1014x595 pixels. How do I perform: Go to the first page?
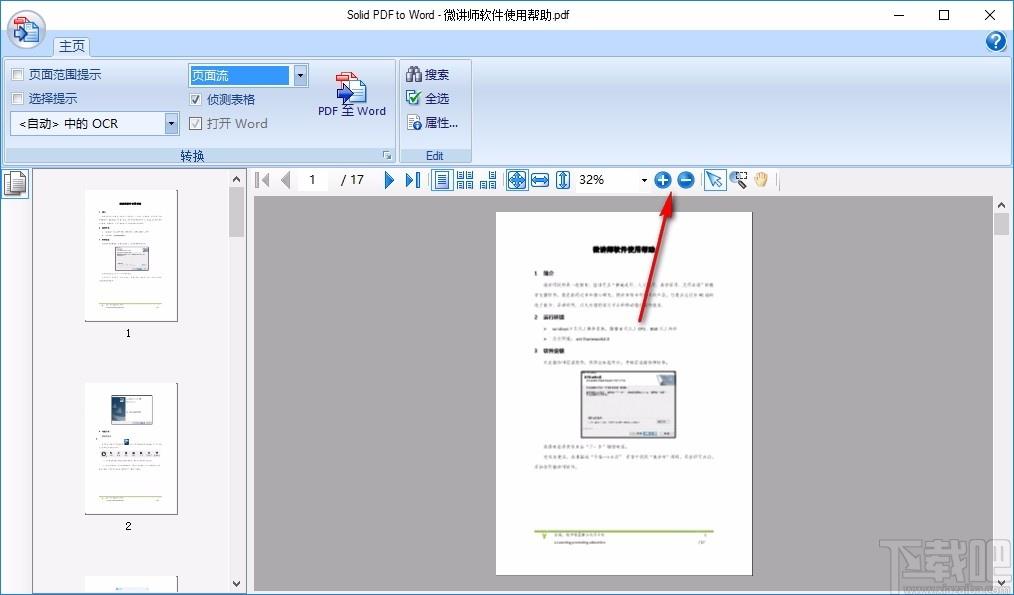click(x=263, y=180)
